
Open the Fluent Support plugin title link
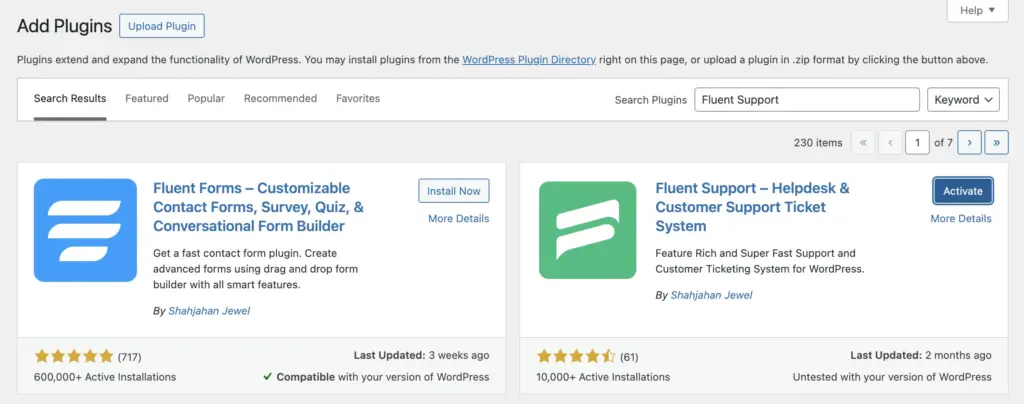[x=752, y=207]
